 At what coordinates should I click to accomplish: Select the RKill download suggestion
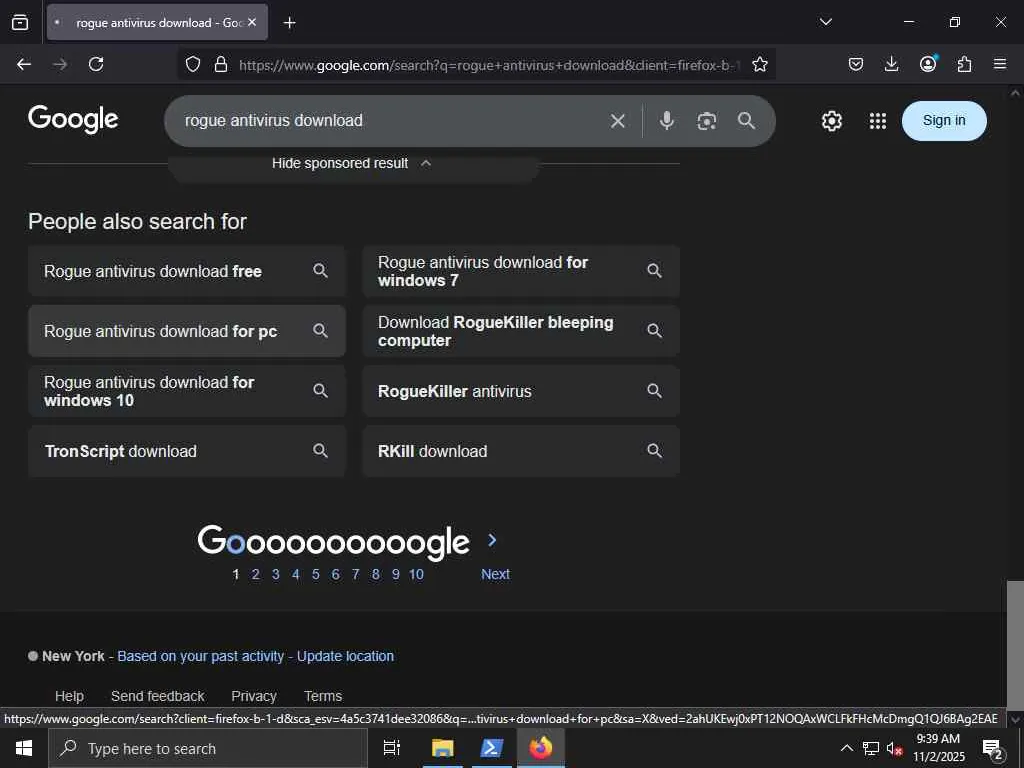pyautogui.click(x=521, y=451)
